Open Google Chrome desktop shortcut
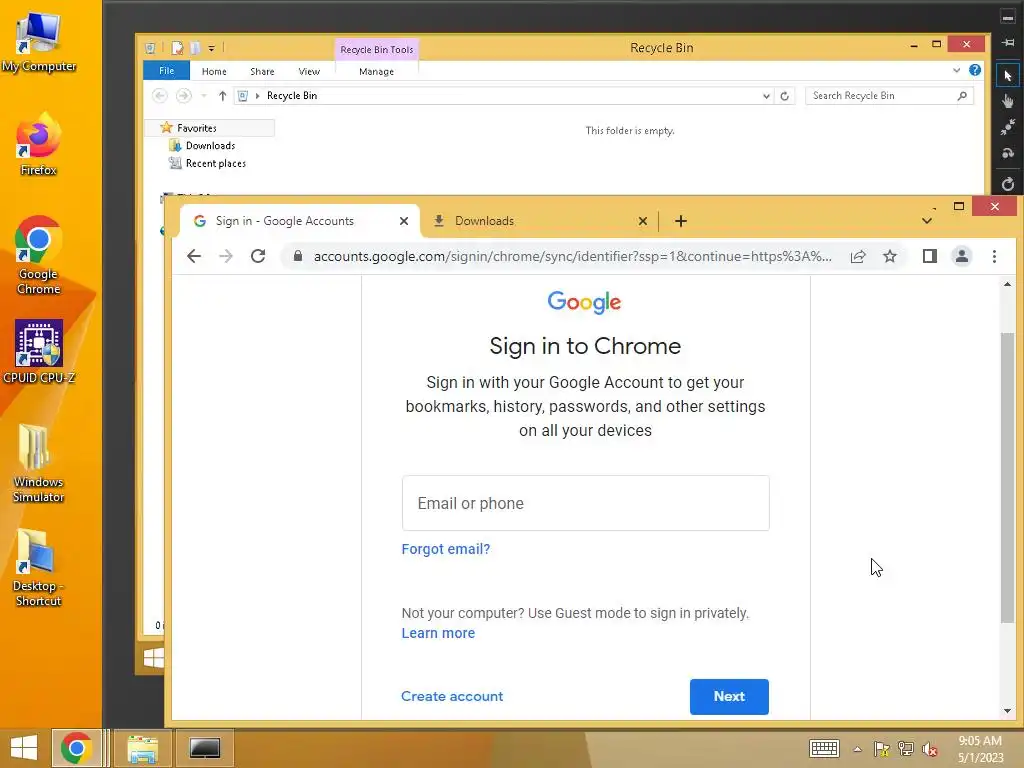Screen dimensions: 1024x768 pos(39,255)
